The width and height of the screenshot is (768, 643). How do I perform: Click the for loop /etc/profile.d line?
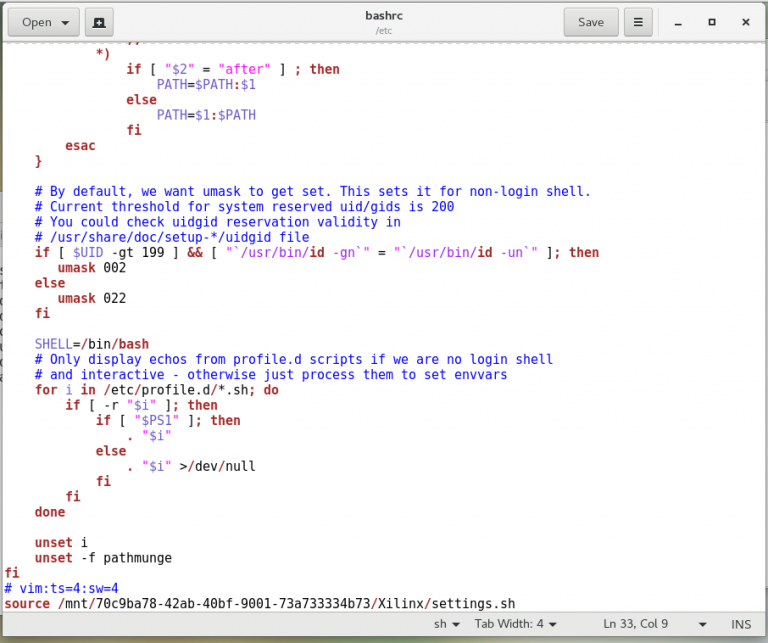pos(156,390)
